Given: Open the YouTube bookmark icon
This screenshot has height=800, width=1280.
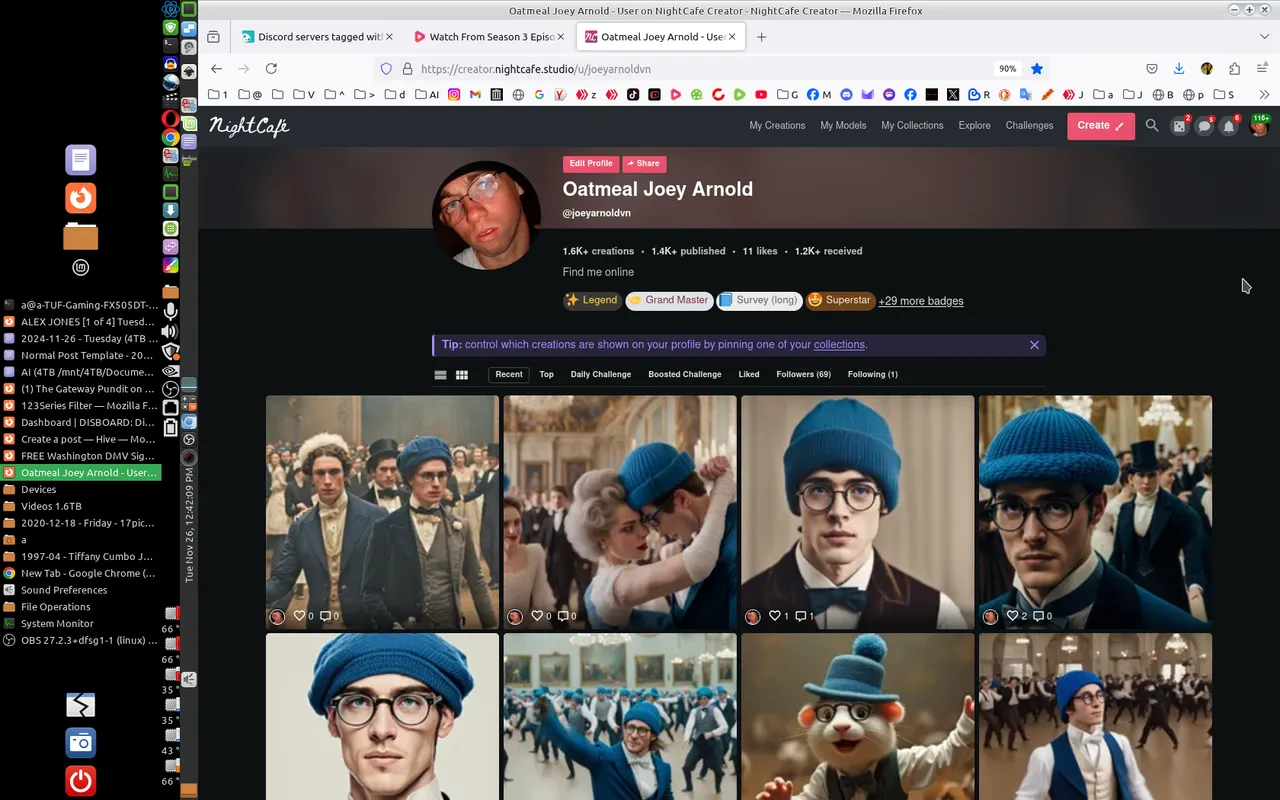Looking at the screenshot, I should point(761,95).
